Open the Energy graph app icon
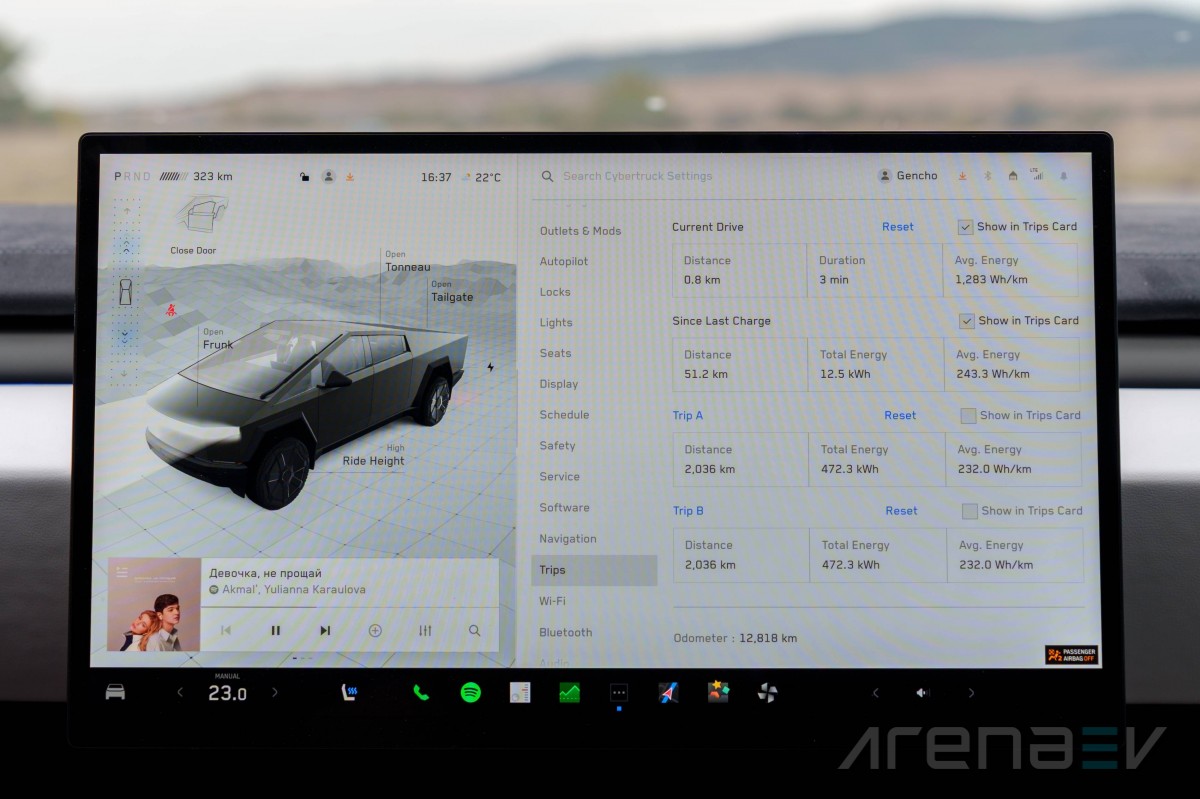 point(569,692)
